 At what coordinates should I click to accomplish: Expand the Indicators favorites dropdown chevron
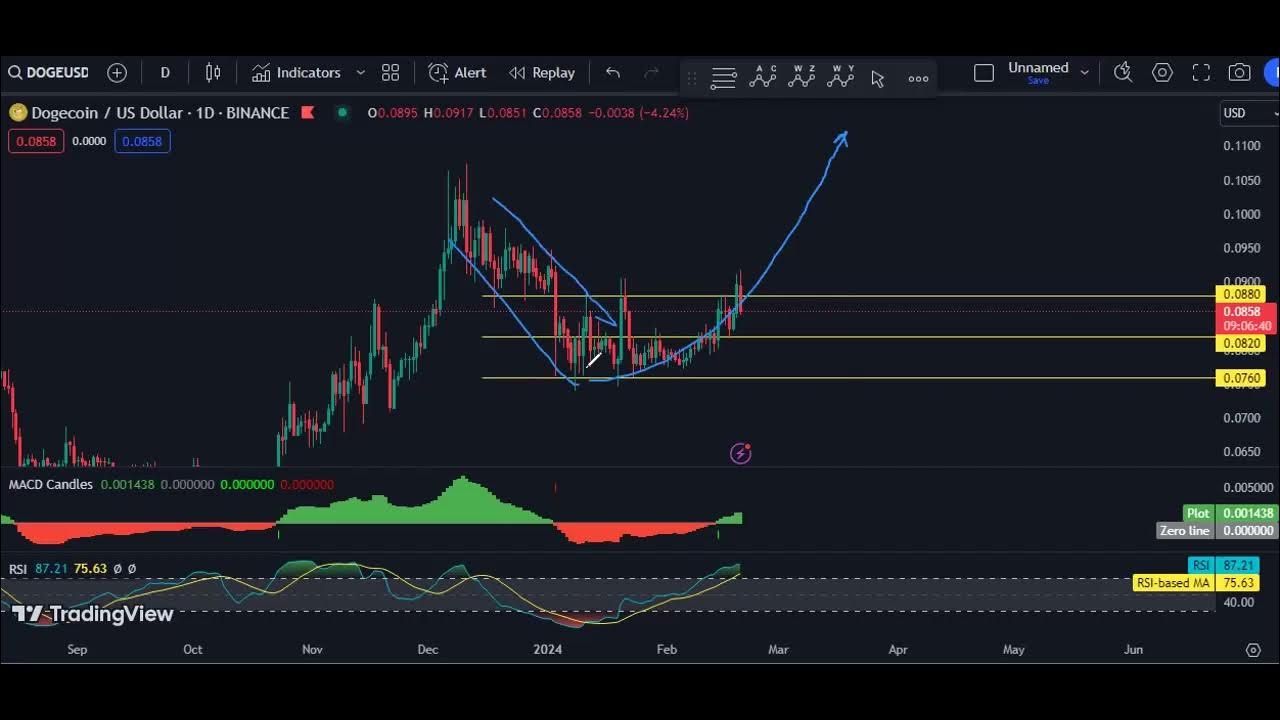[x=361, y=73]
